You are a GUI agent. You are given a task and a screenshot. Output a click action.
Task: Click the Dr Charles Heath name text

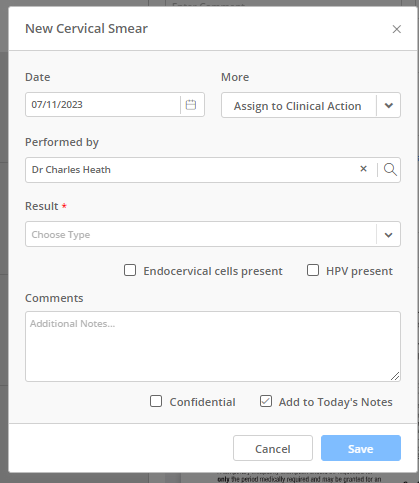[71, 170]
